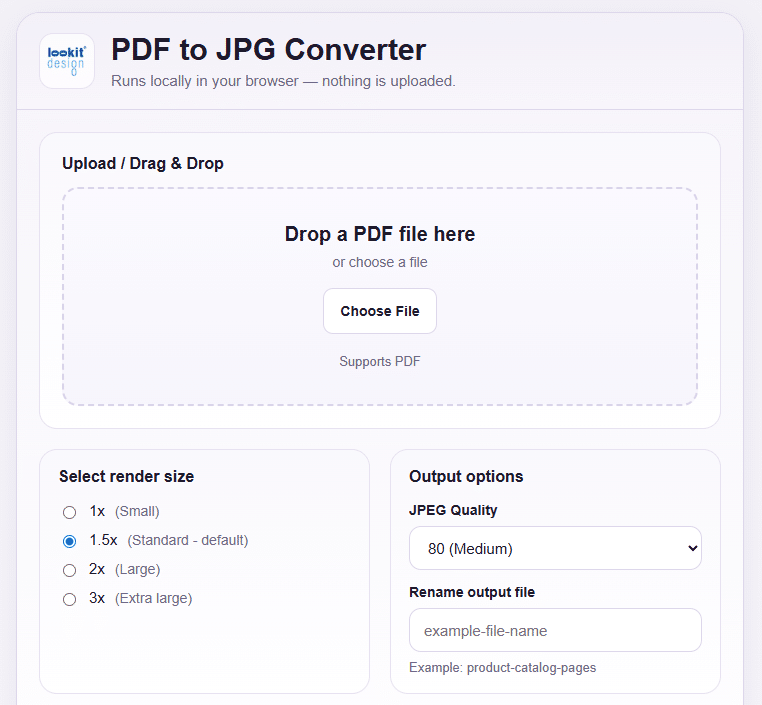The image size is (762, 705).
Task: Click the "Example: product-catalog-pages" hint text
Action: tap(502, 668)
